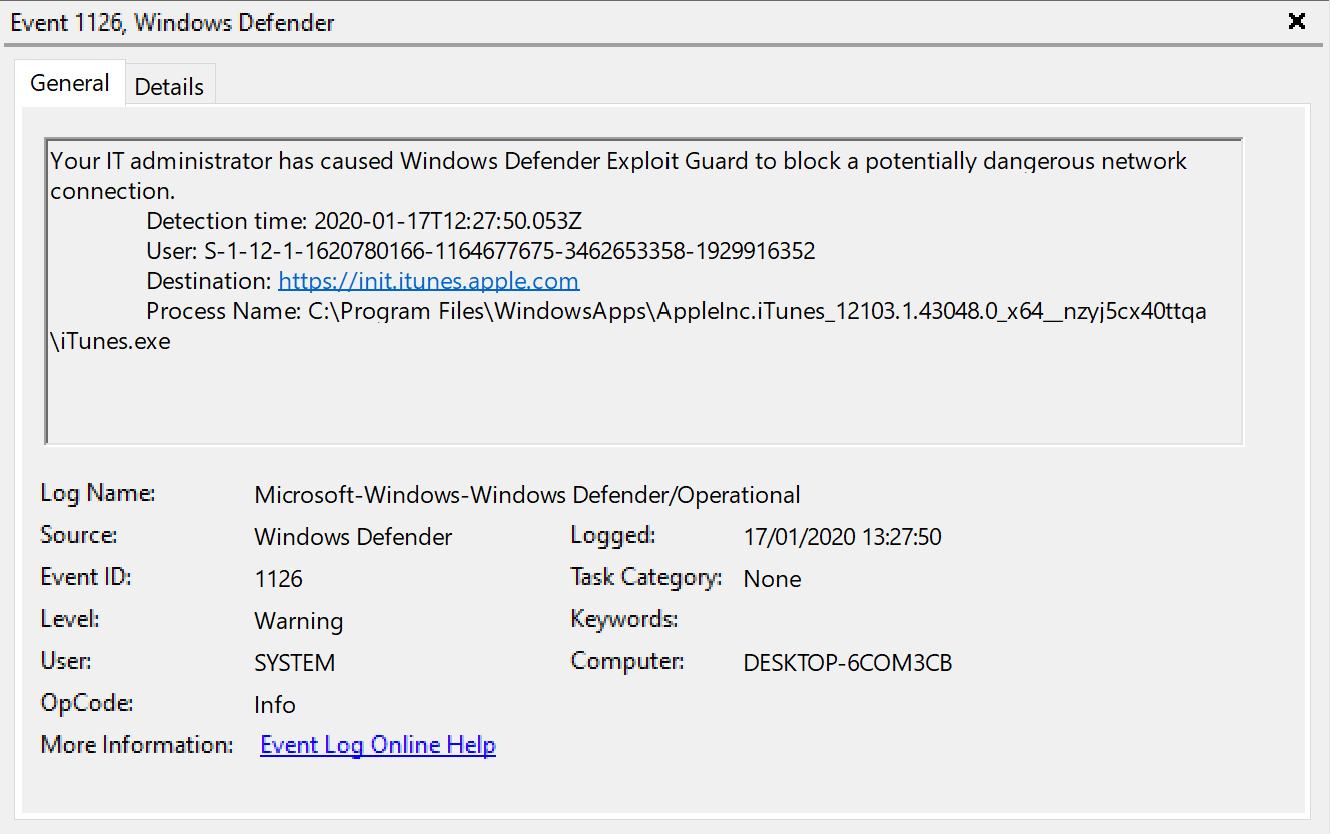1330x834 pixels.
Task: Click the Logged date 17/01/2020 13:27:50
Action: point(843,537)
